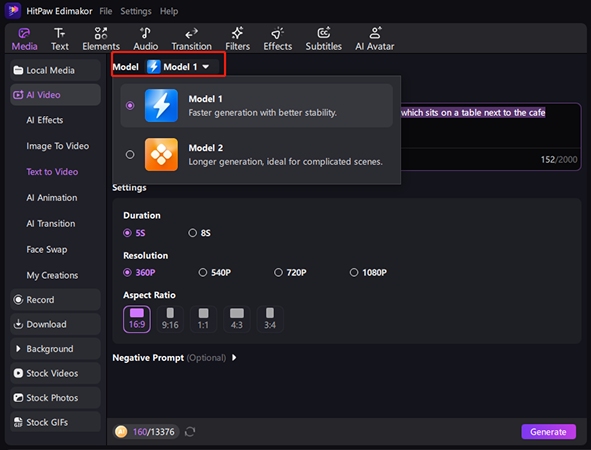
Task: Click the orange Model 2 icon
Action: (x=161, y=155)
